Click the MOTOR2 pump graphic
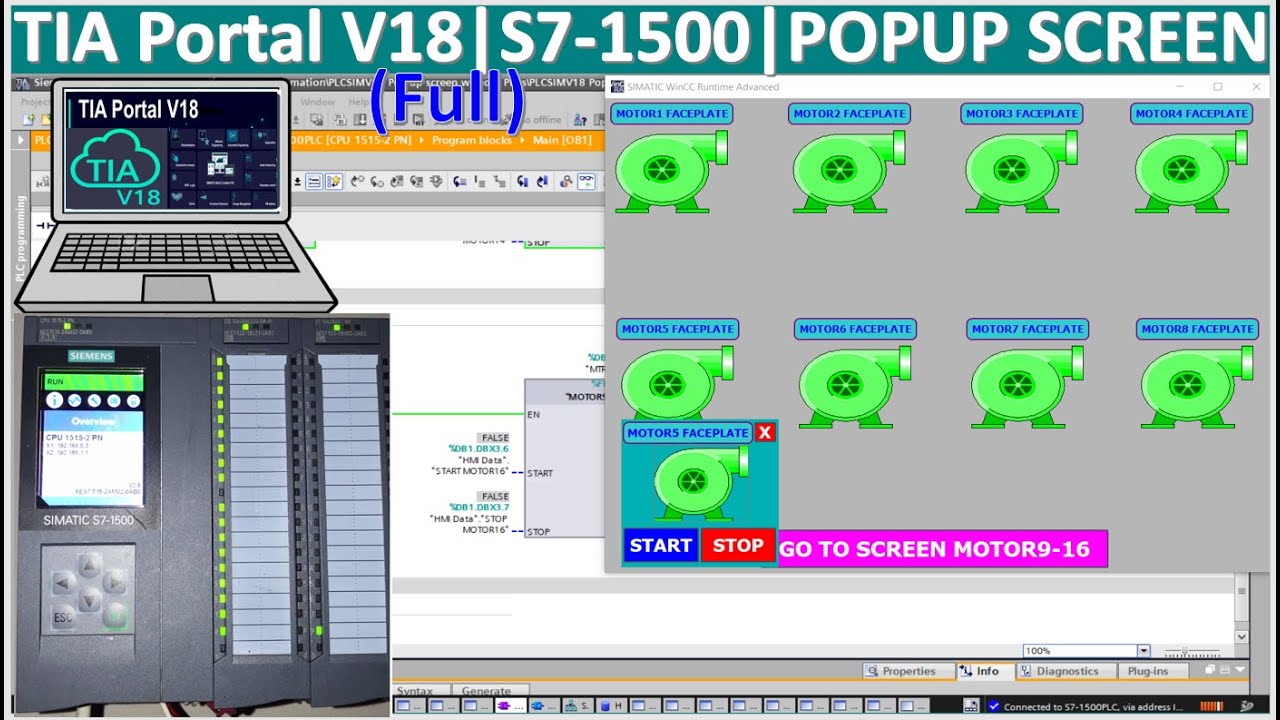Screen dimensions: 1280x720 pyautogui.click(x=848, y=172)
